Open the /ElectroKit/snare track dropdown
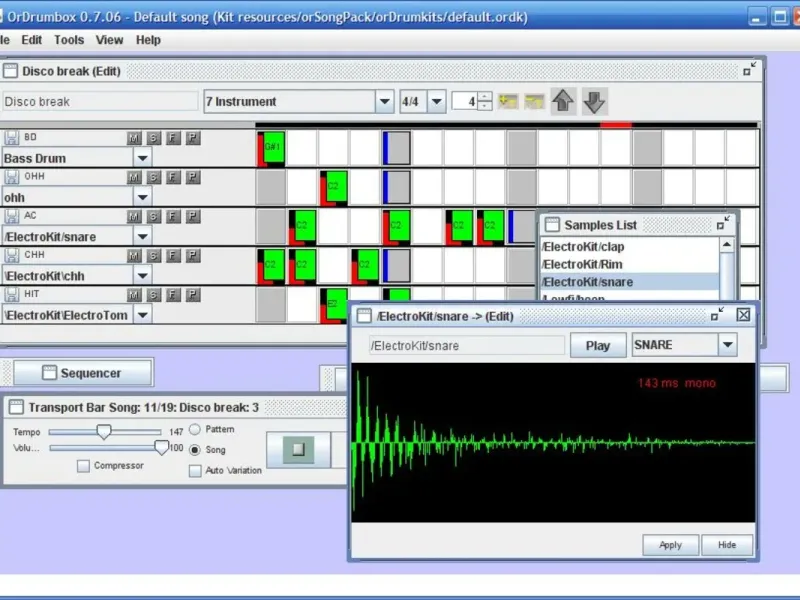 coord(143,236)
